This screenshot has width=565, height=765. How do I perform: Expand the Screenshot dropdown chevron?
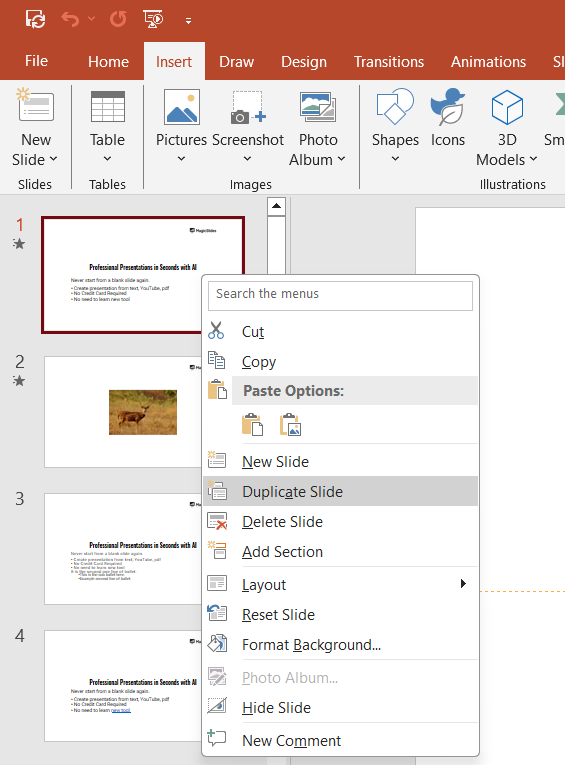point(247,159)
